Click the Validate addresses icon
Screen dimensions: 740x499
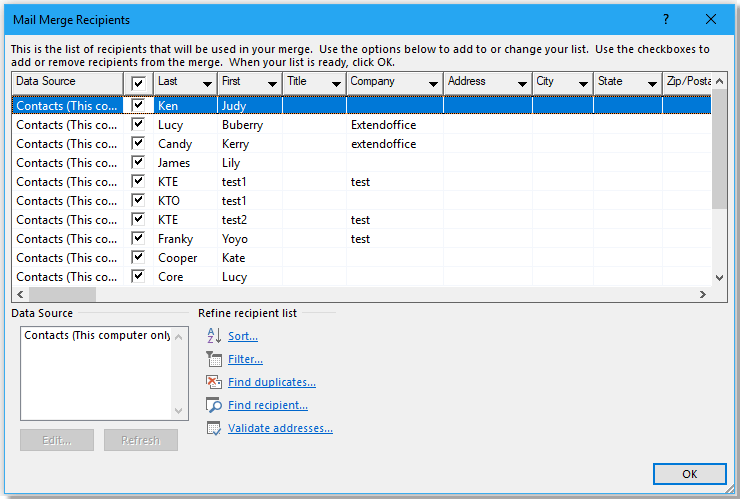[212, 428]
